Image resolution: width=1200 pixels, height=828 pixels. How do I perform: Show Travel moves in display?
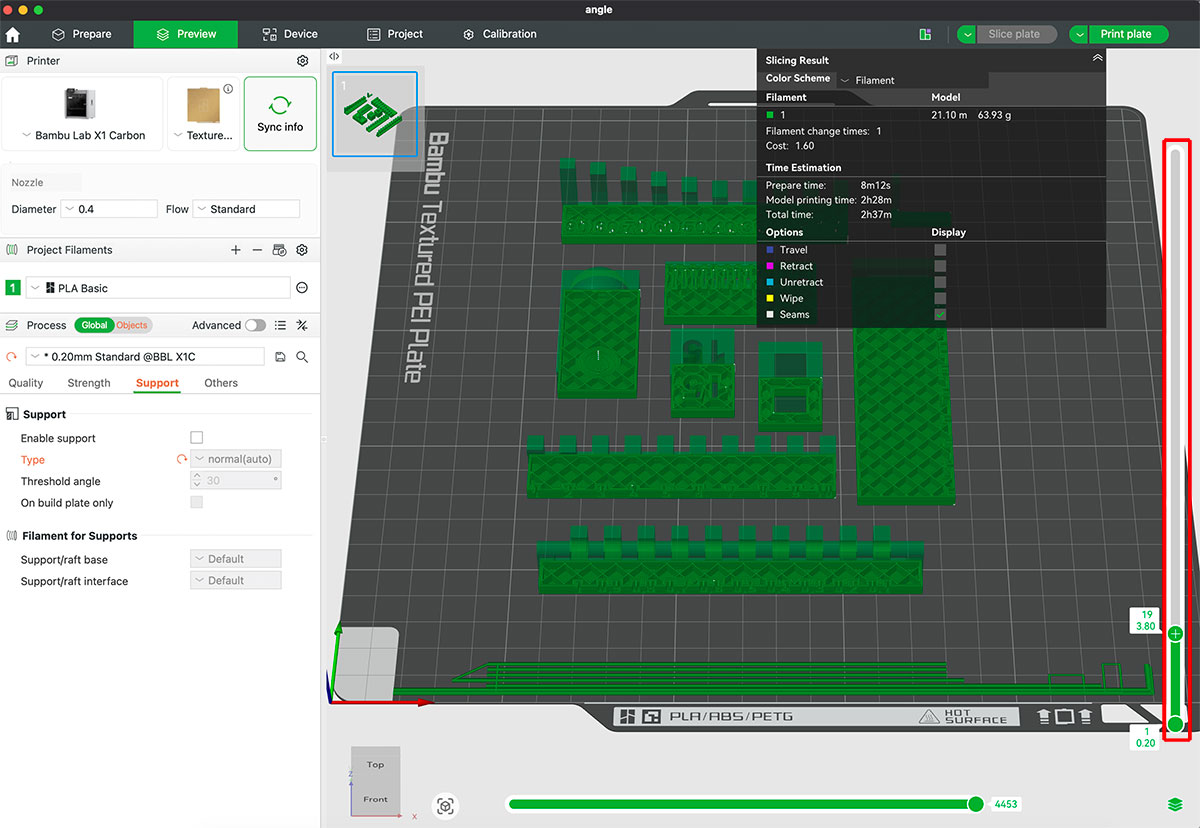(940, 250)
